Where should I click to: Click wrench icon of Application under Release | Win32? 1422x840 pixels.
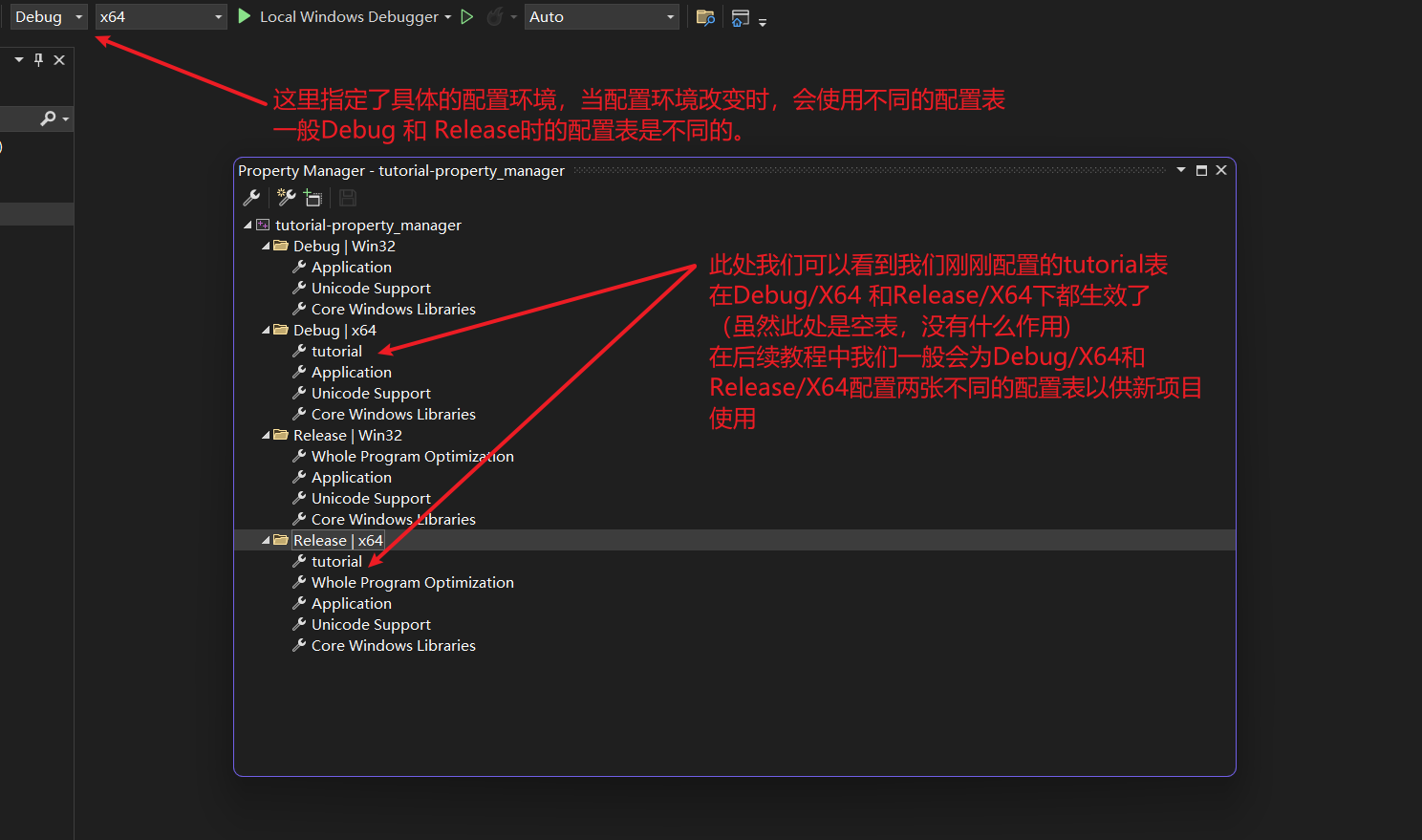pyautogui.click(x=299, y=477)
